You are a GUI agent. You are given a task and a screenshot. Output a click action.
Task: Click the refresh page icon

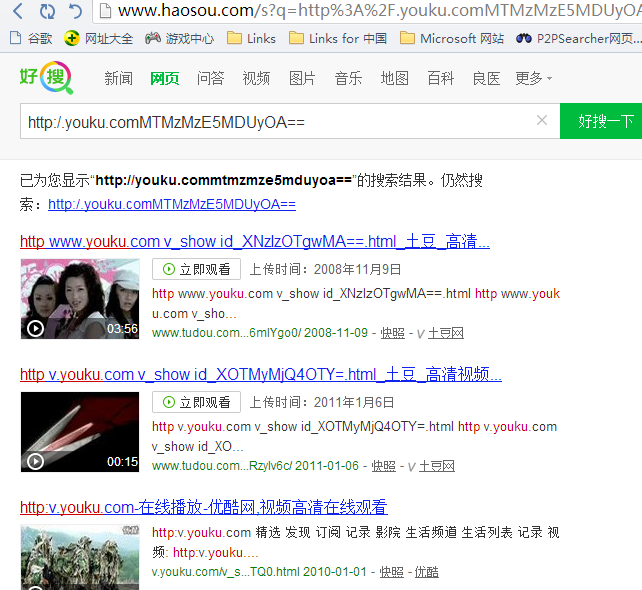tap(47, 11)
